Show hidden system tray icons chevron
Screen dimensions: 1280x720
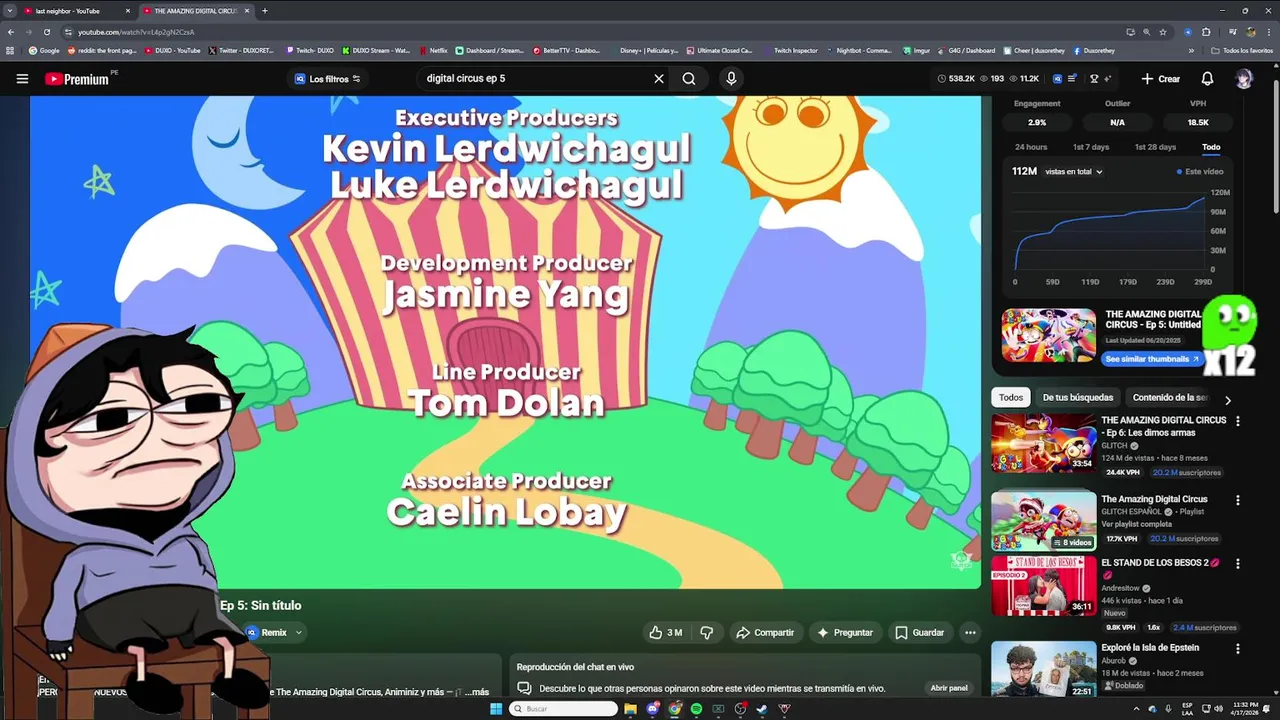(1136, 709)
